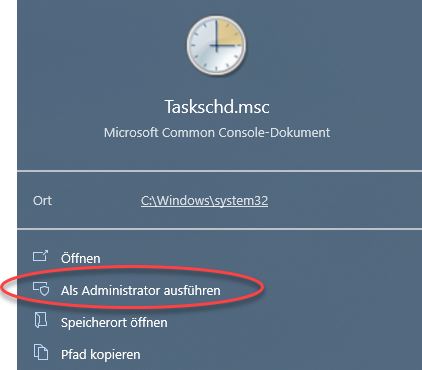Select Speicherort öffnen
This screenshot has height=370, width=422.
tap(114, 322)
